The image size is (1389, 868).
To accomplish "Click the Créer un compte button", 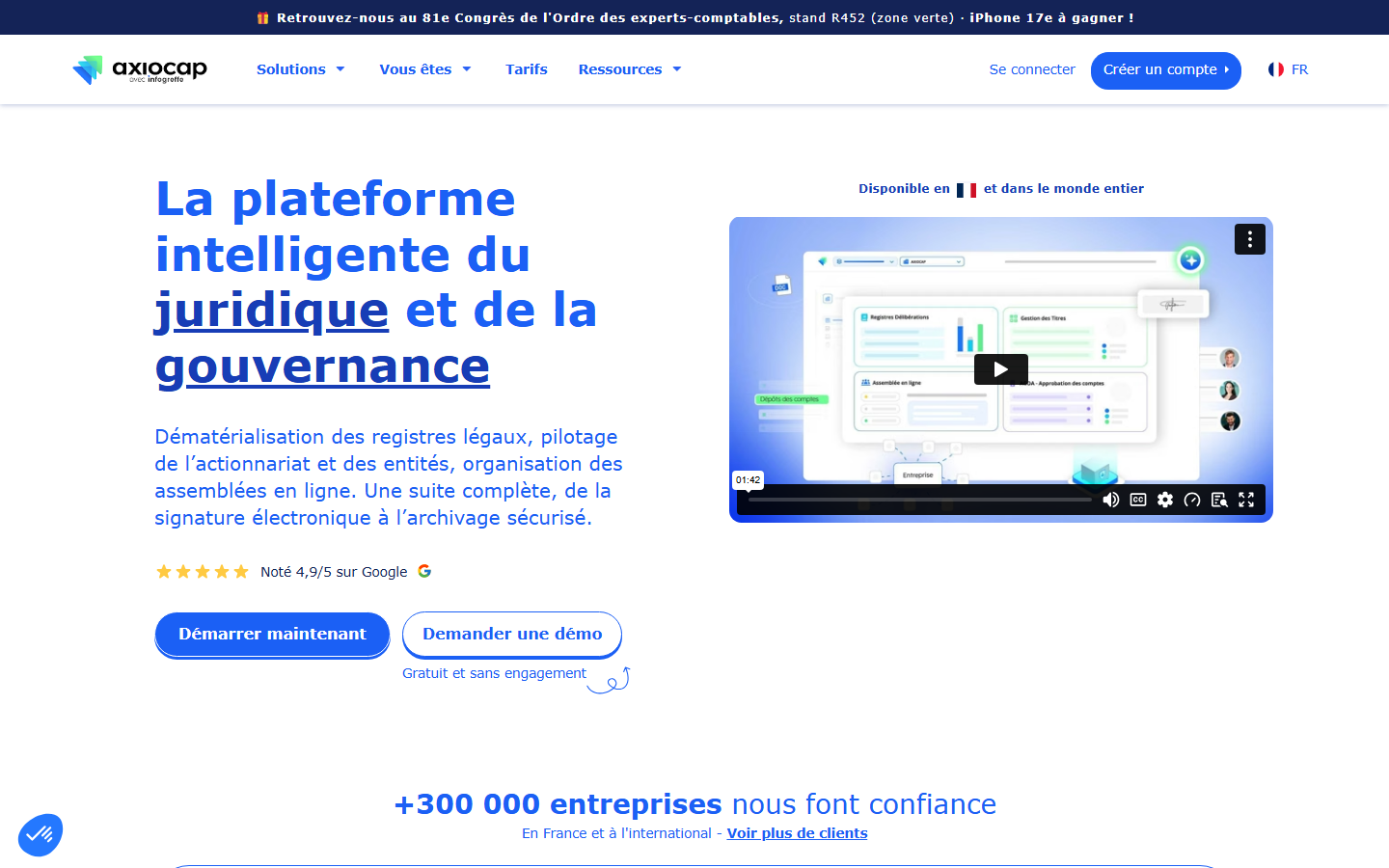I will coord(1165,70).
